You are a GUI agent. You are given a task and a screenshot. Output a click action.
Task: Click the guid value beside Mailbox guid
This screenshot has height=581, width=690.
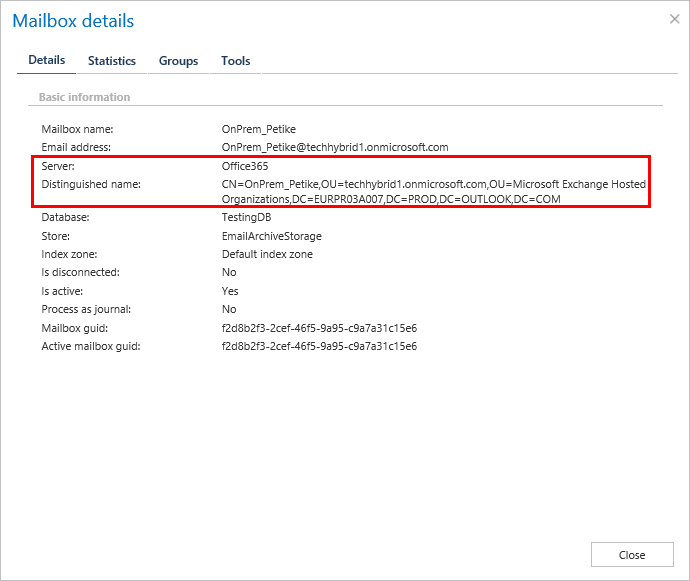pyautogui.click(x=319, y=328)
